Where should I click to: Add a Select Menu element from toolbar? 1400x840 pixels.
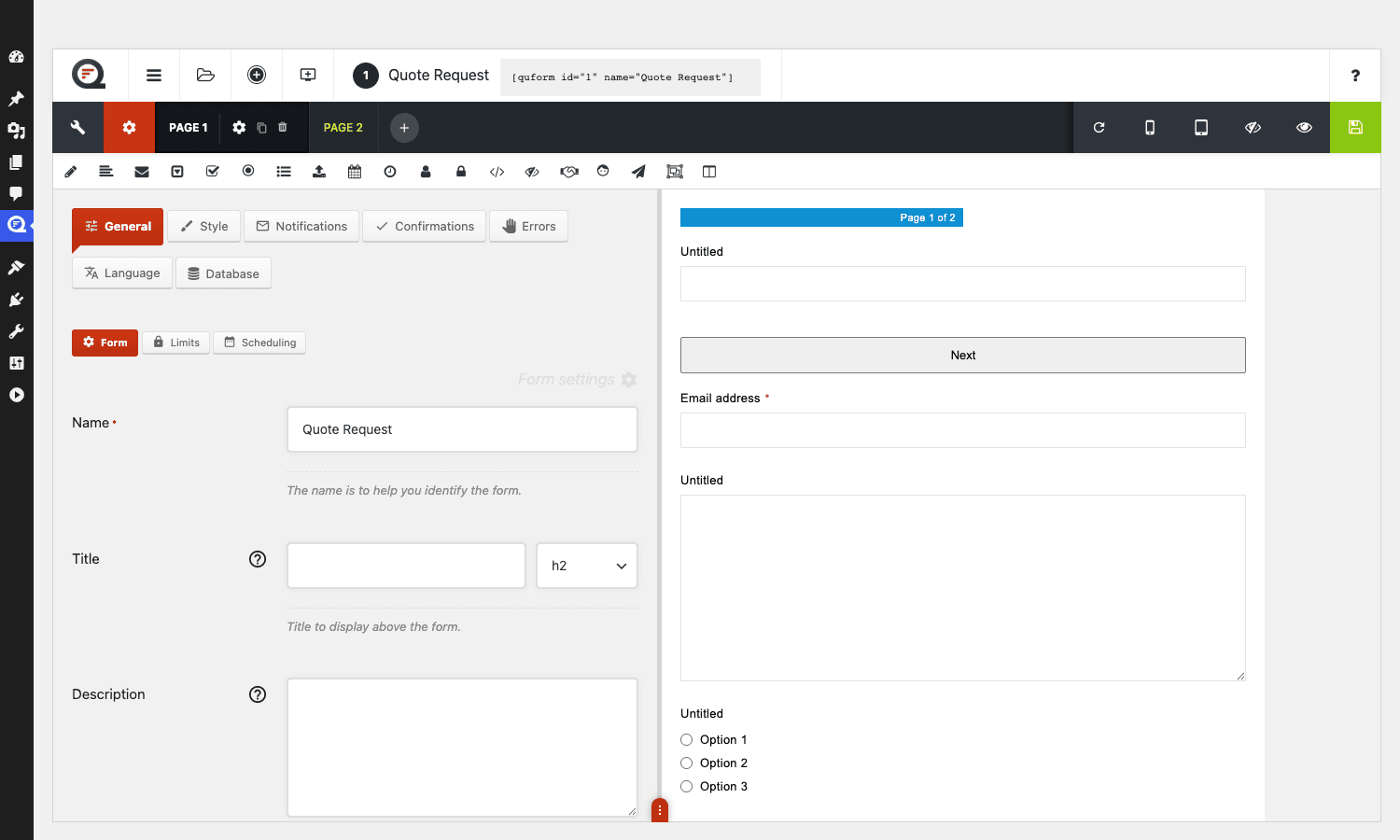pyautogui.click(x=177, y=172)
